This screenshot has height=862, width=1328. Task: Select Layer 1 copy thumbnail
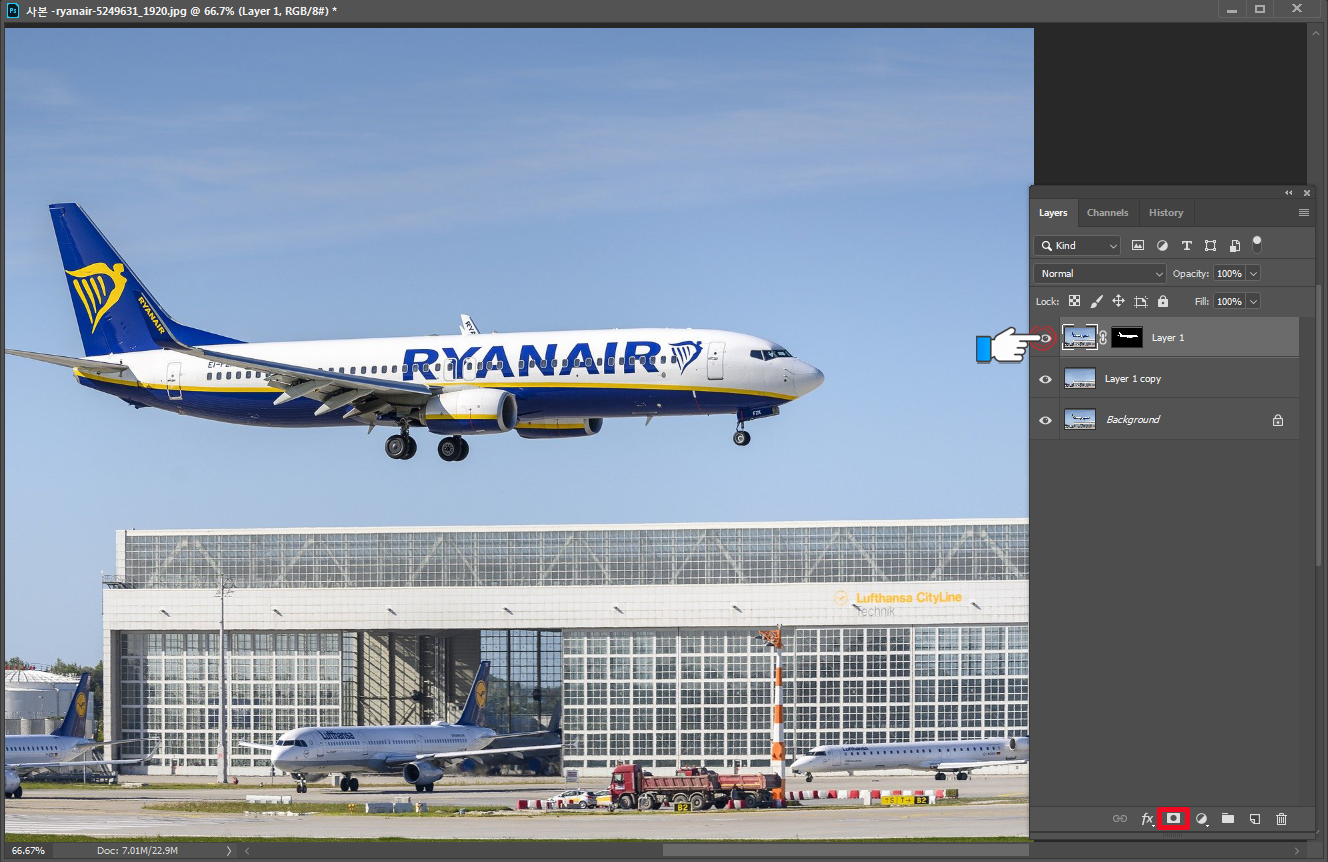pos(1080,379)
